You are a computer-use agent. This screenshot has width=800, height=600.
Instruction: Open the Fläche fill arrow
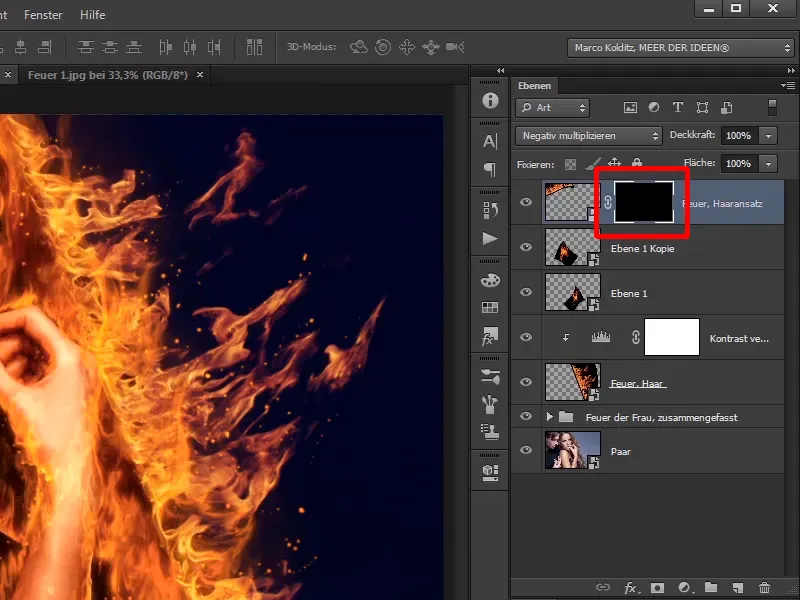[x=768, y=164]
